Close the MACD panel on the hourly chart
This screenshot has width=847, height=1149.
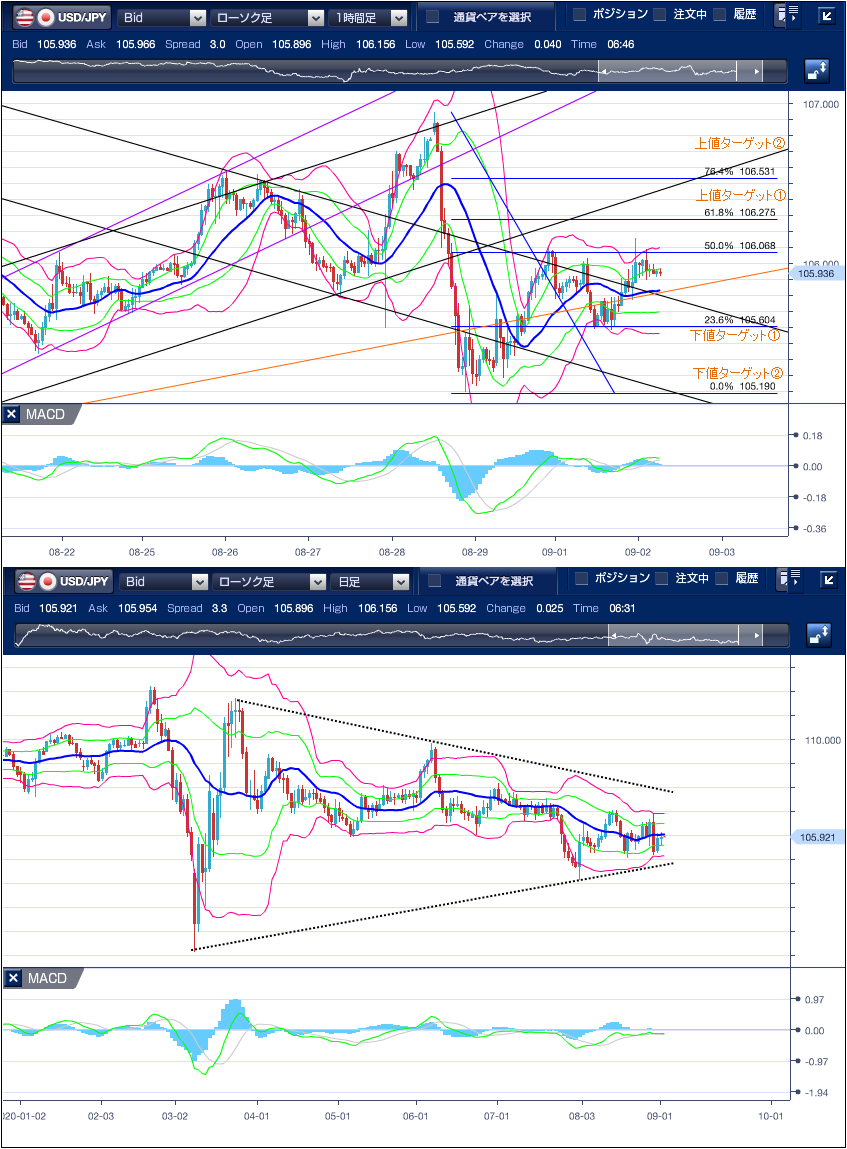(12, 414)
